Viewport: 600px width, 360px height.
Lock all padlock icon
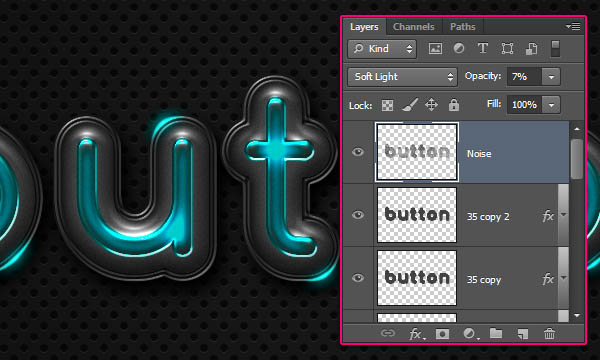click(x=454, y=105)
